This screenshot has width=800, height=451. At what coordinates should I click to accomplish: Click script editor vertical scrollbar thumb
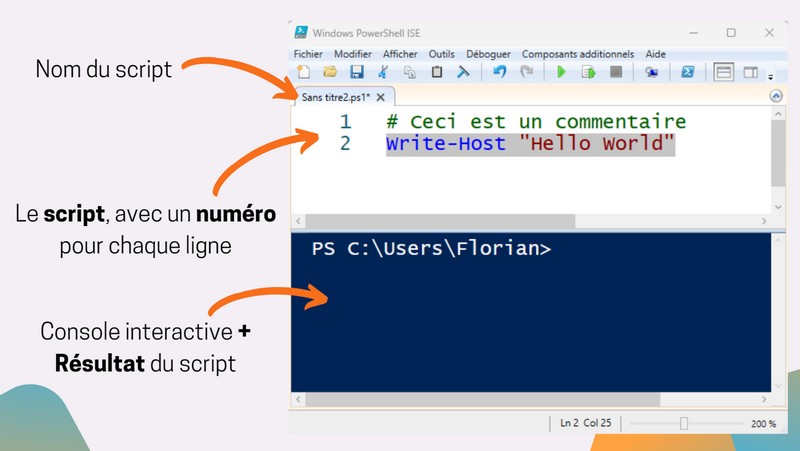coord(778,154)
